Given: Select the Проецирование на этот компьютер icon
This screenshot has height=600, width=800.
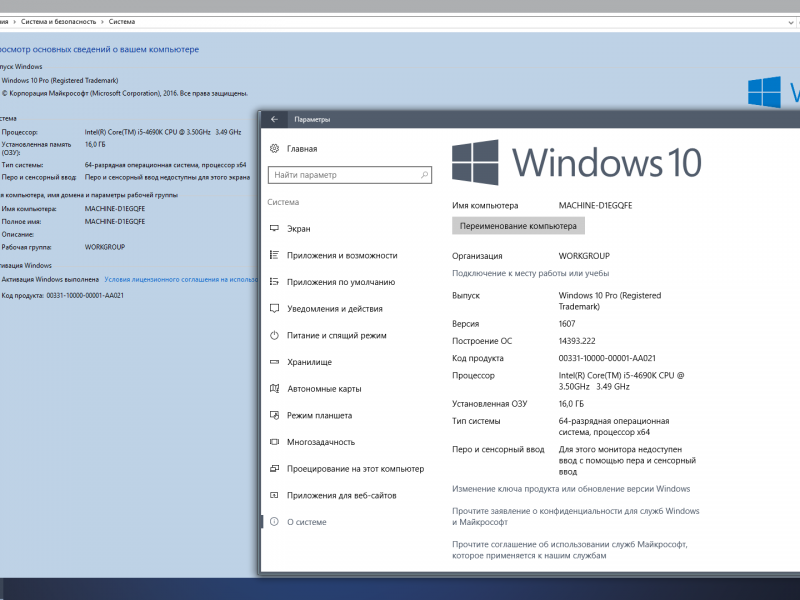Looking at the screenshot, I should pyautogui.click(x=274, y=468).
